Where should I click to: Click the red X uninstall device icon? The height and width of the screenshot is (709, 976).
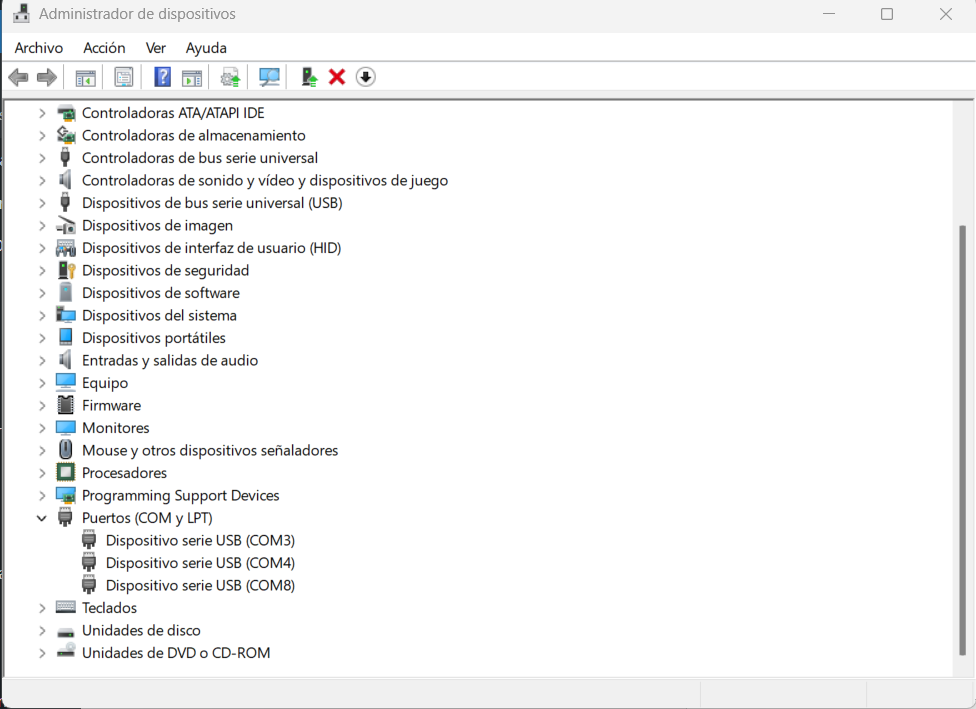coord(337,77)
